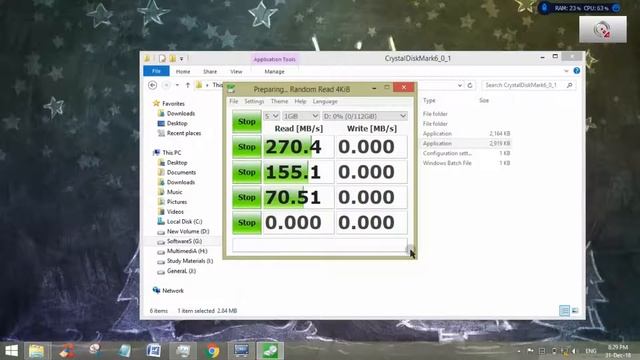640x360 pixels.
Task: Click the top Stop button for all tests
Action: pos(247,122)
